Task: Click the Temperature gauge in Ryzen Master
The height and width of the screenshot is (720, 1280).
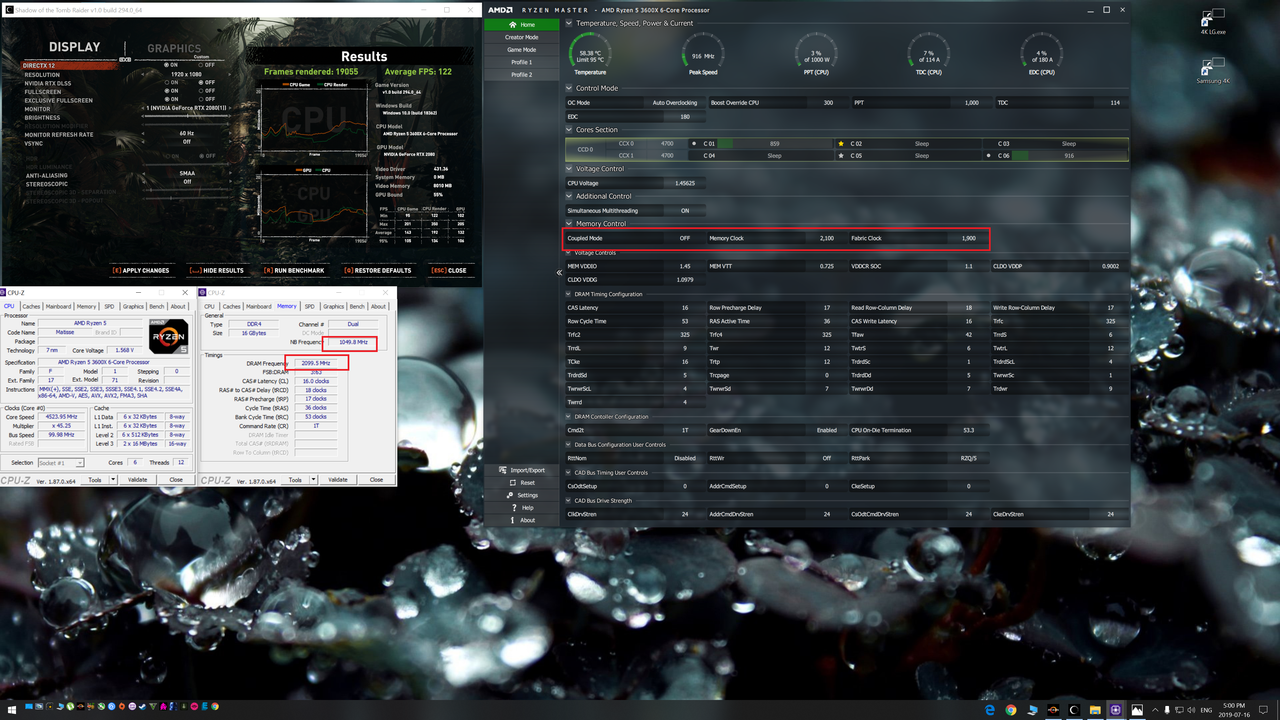Action: (x=590, y=55)
